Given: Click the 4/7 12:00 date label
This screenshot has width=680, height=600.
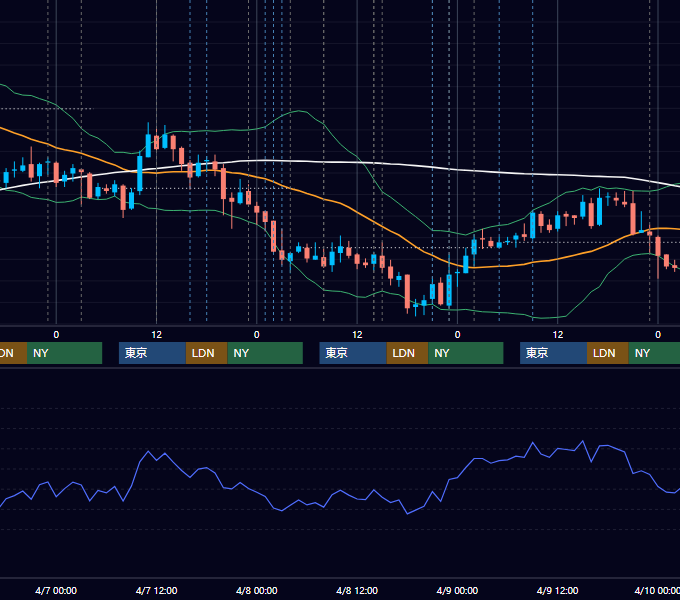Looking at the screenshot, I should pos(156,590).
